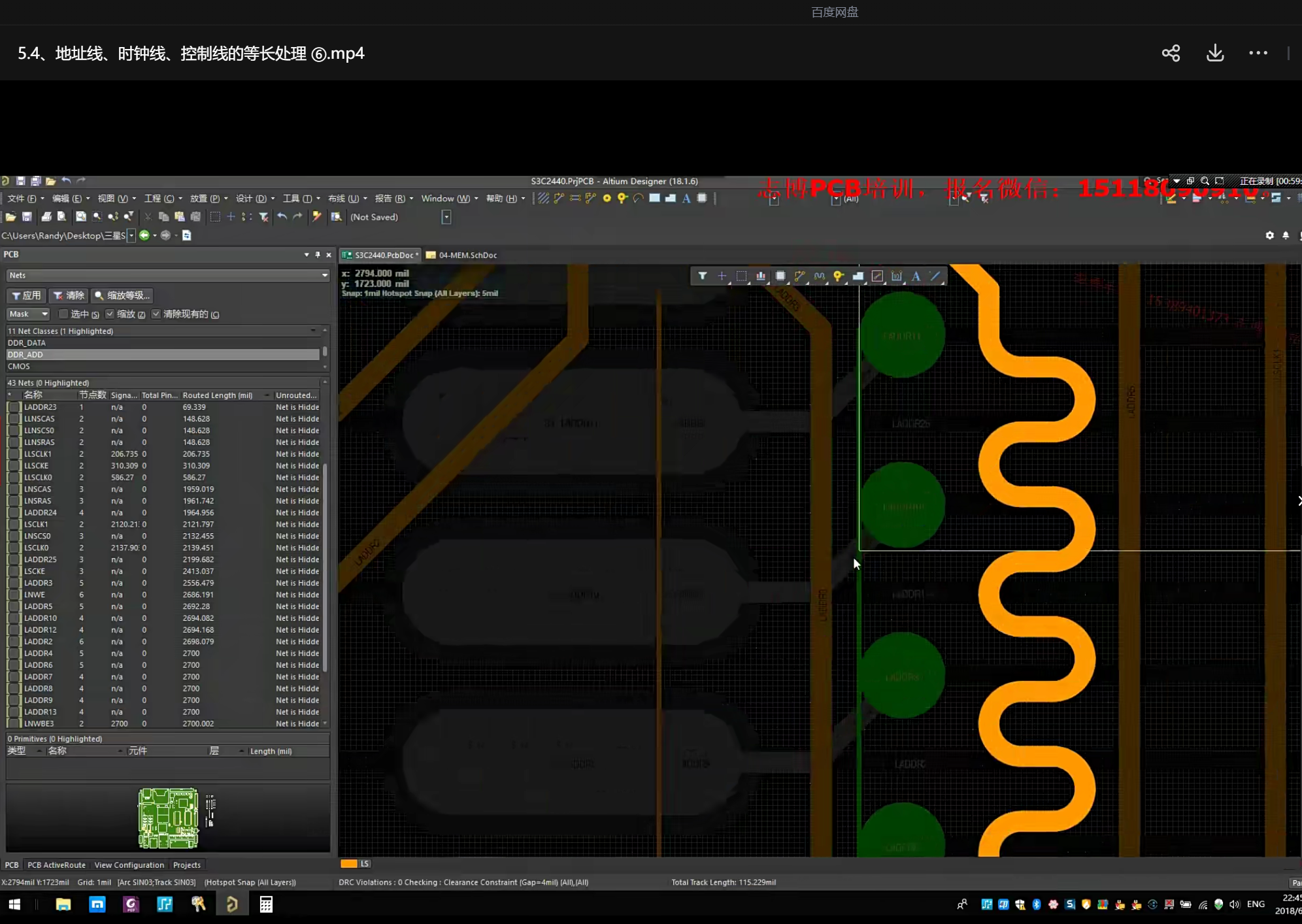Image resolution: width=1302 pixels, height=924 pixels.
Task: Click the LS layer color swatch
Action: 349,864
